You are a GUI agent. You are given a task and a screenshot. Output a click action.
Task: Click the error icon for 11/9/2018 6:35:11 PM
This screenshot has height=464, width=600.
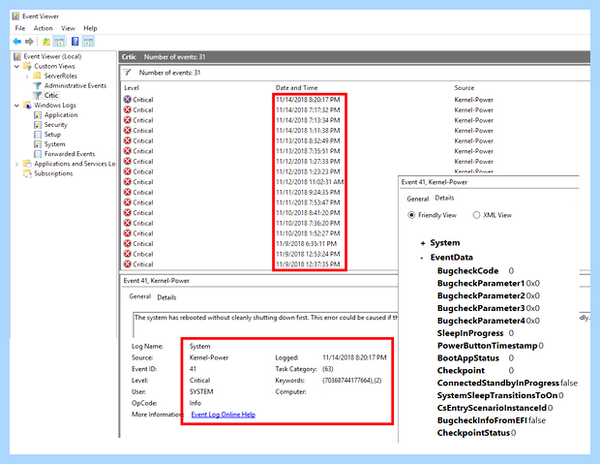point(127,244)
